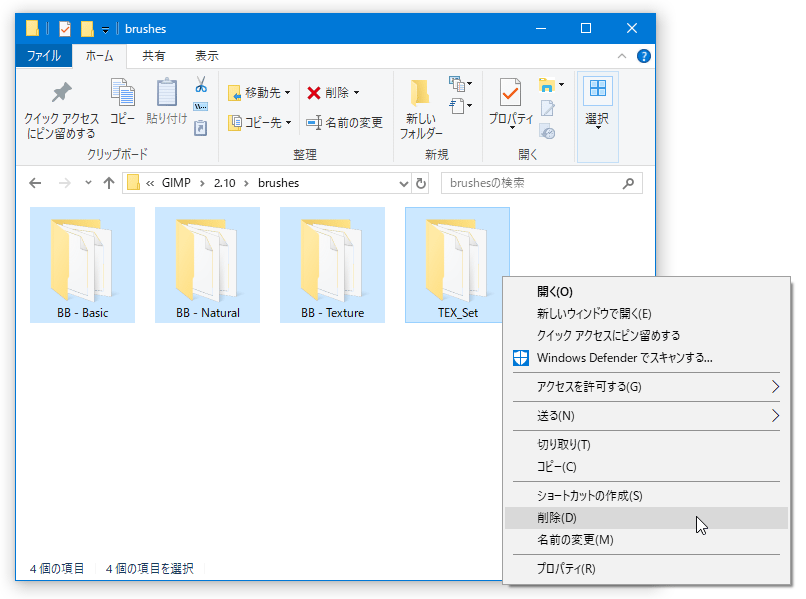Open the Properties (プロパティ) ribbon button
The image size is (806, 599).
click(x=510, y=102)
